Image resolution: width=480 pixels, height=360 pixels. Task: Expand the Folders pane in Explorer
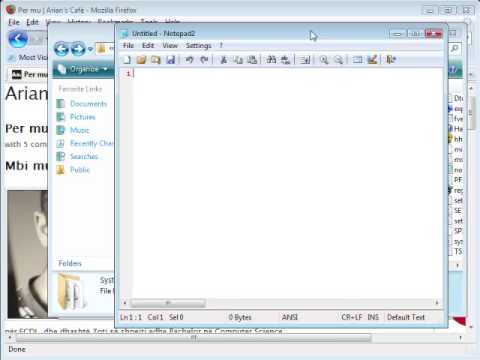click(70, 263)
